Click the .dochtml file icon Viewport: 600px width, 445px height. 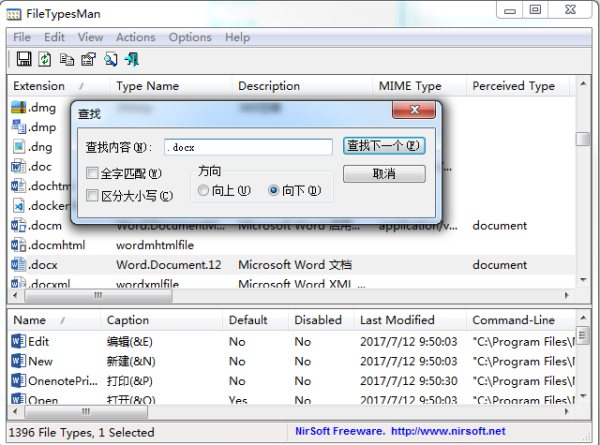tap(18, 186)
